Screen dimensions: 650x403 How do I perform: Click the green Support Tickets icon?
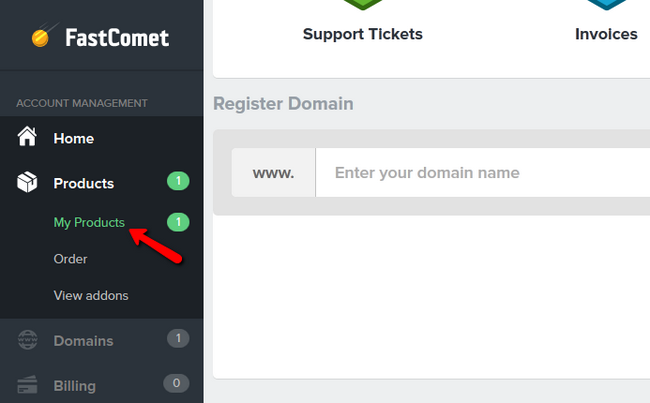click(363, 5)
